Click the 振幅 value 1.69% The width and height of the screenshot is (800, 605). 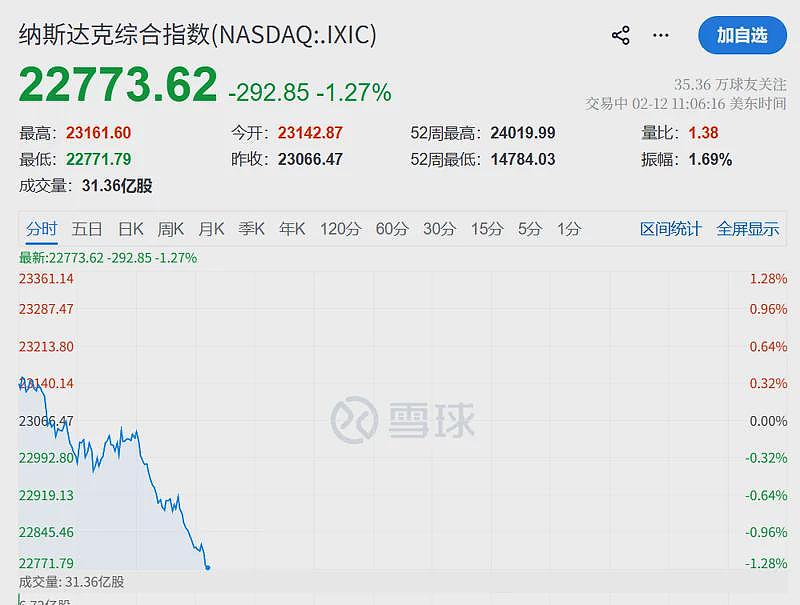[x=710, y=159]
